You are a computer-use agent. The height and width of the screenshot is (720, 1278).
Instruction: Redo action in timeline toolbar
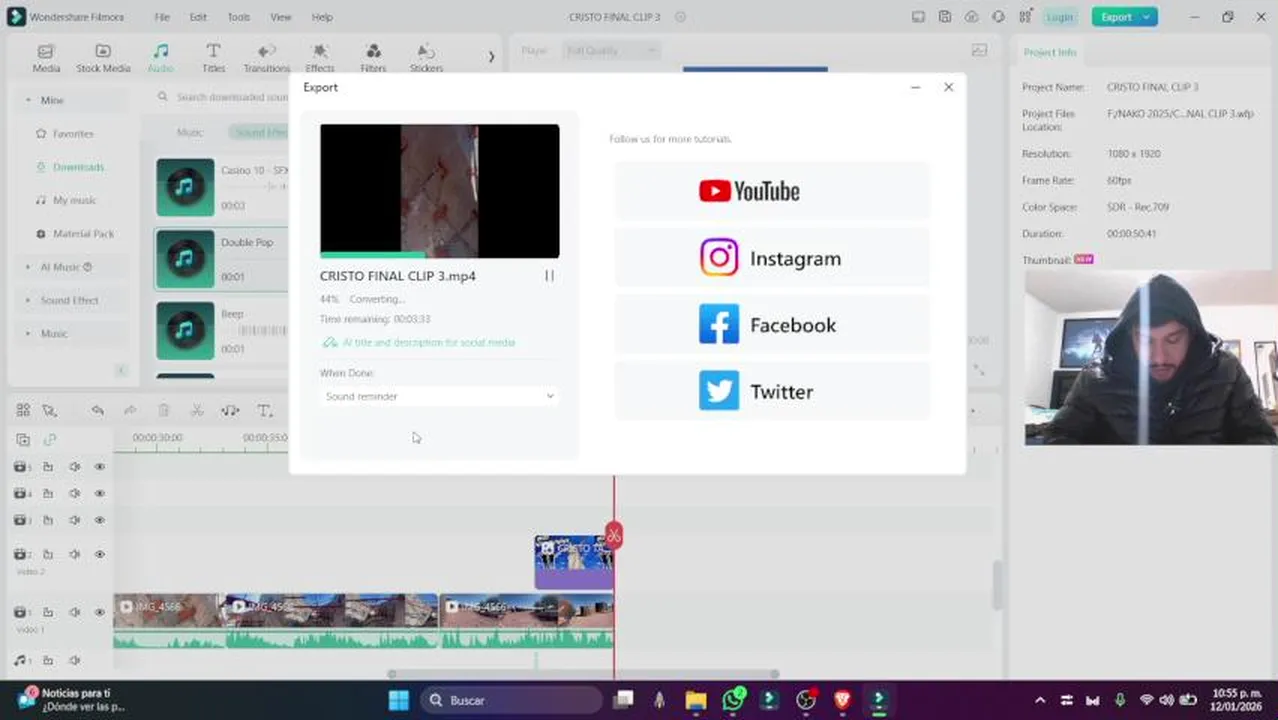pos(130,410)
